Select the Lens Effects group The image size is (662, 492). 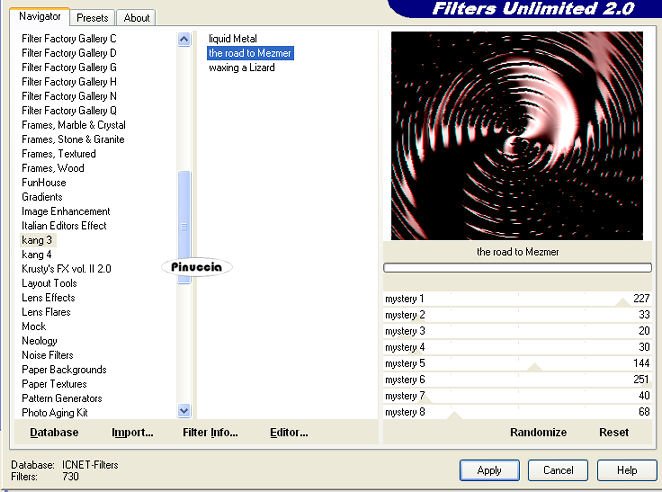point(48,297)
